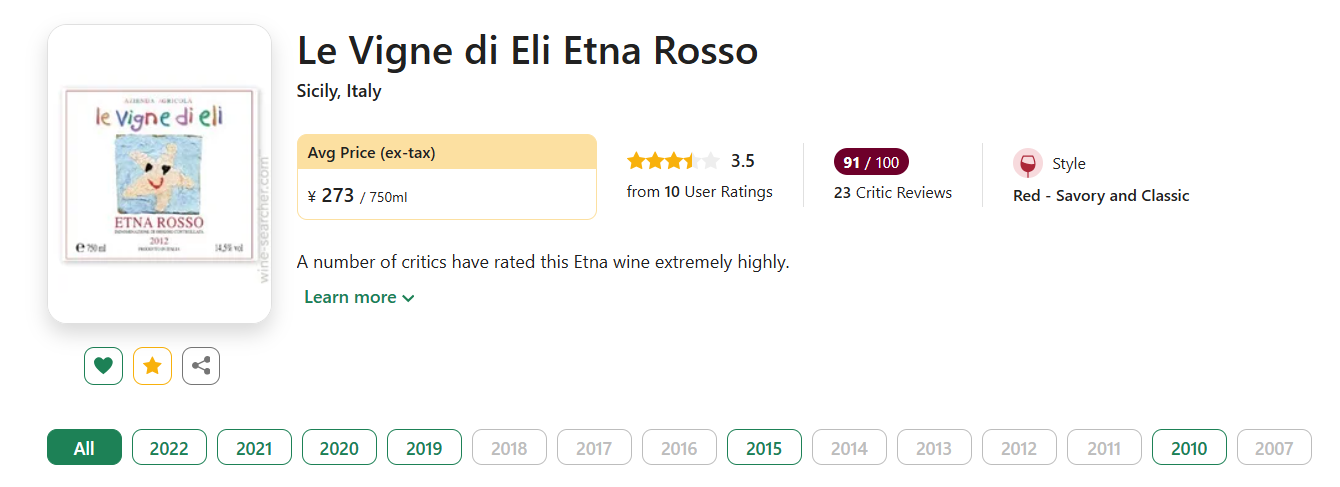Click the 2007 vintage pill
Screen dimensions: 1340x487
pyautogui.click(x=1274, y=448)
